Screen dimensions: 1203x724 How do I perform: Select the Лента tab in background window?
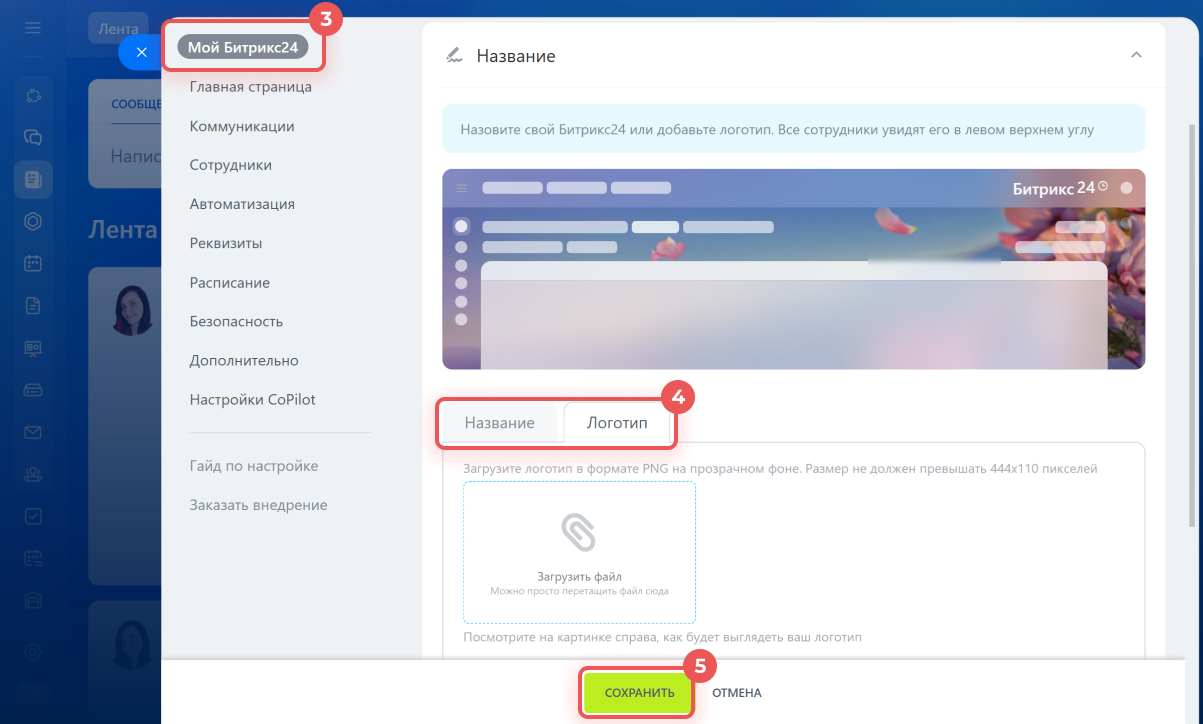click(118, 29)
